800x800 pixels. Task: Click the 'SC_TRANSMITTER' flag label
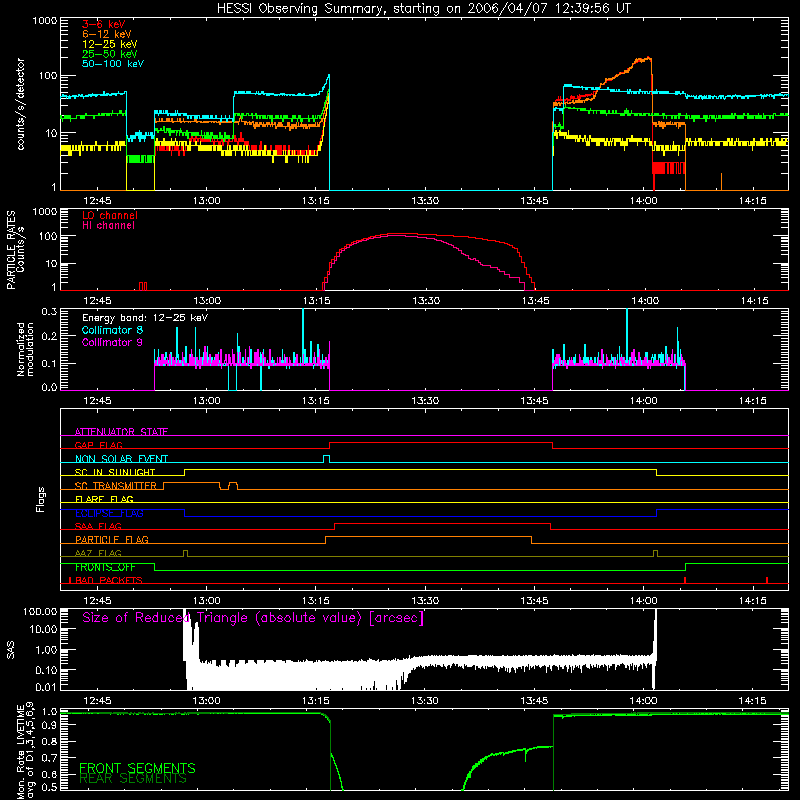click(x=115, y=486)
